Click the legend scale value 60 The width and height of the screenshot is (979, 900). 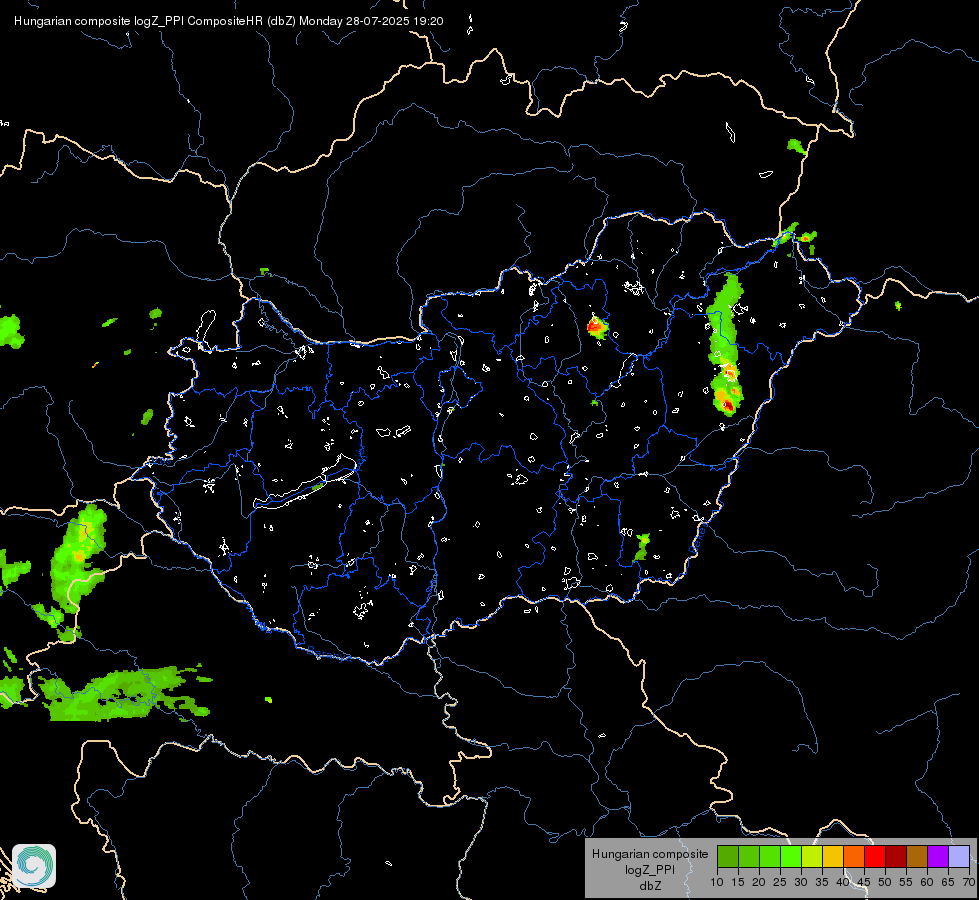tap(927, 883)
